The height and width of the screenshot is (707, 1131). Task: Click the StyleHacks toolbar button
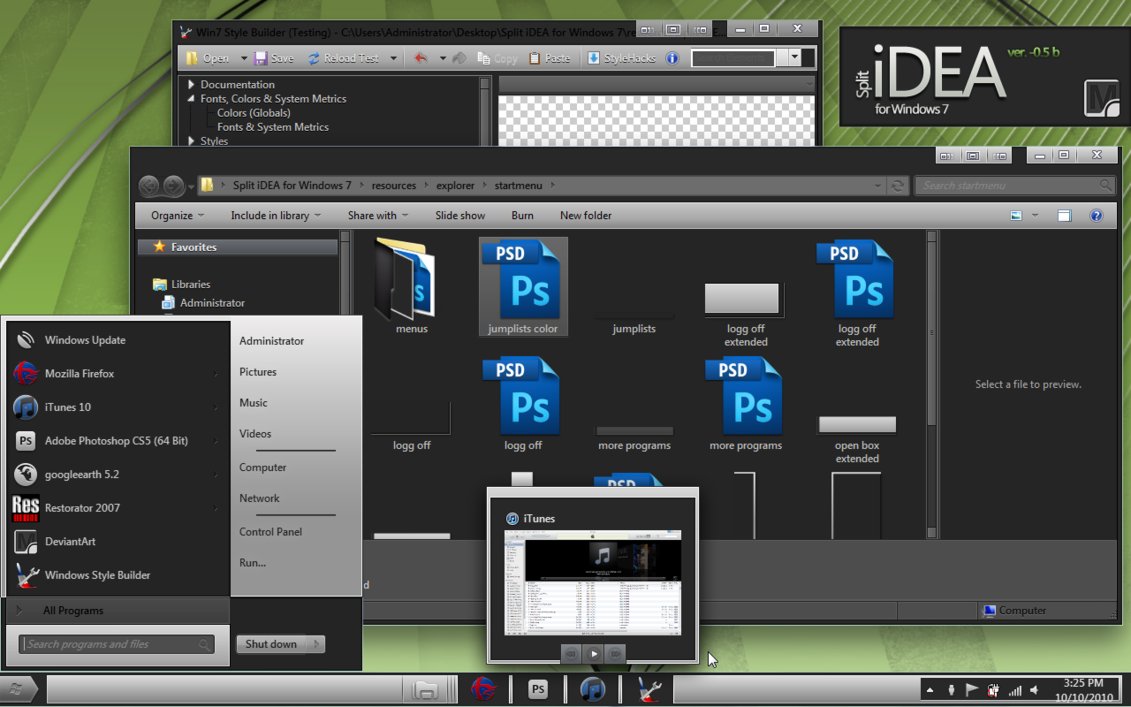pyautogui.click(x=622, y=58)
